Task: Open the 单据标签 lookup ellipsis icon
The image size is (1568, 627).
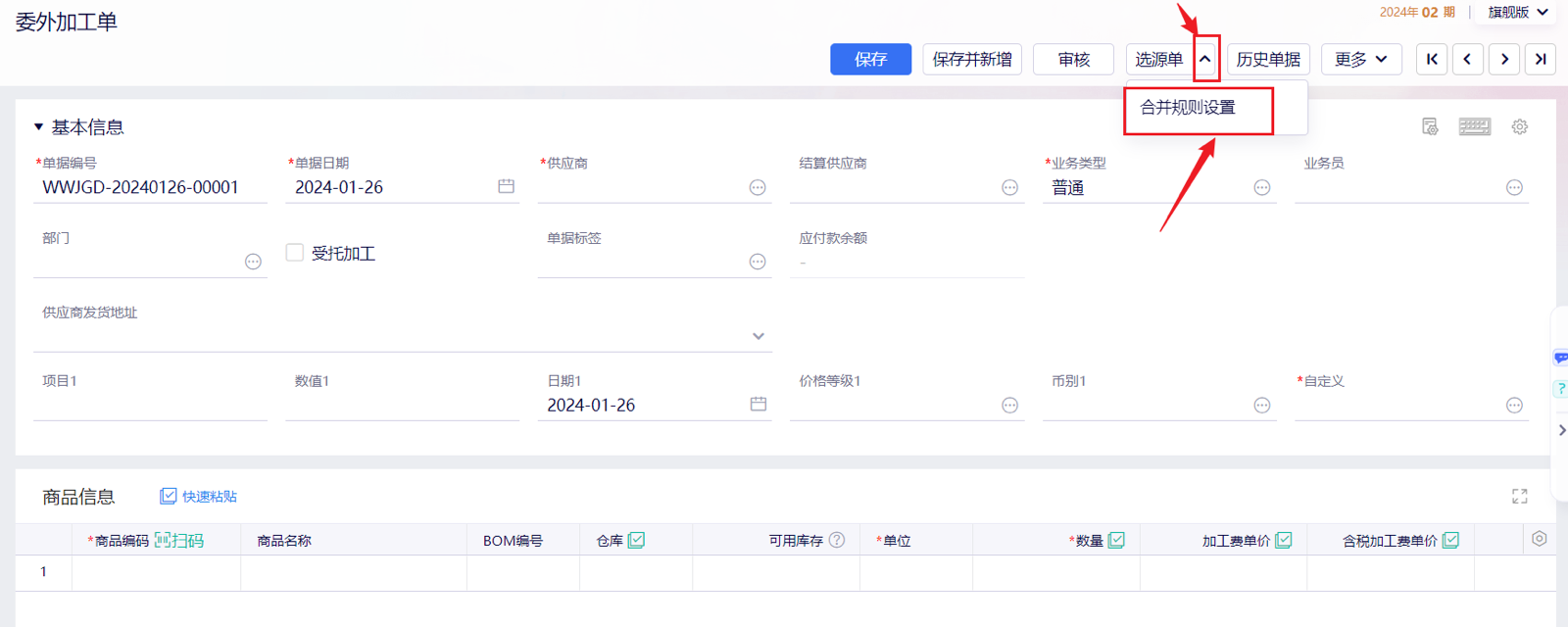Action: click(x=758, y=262)
